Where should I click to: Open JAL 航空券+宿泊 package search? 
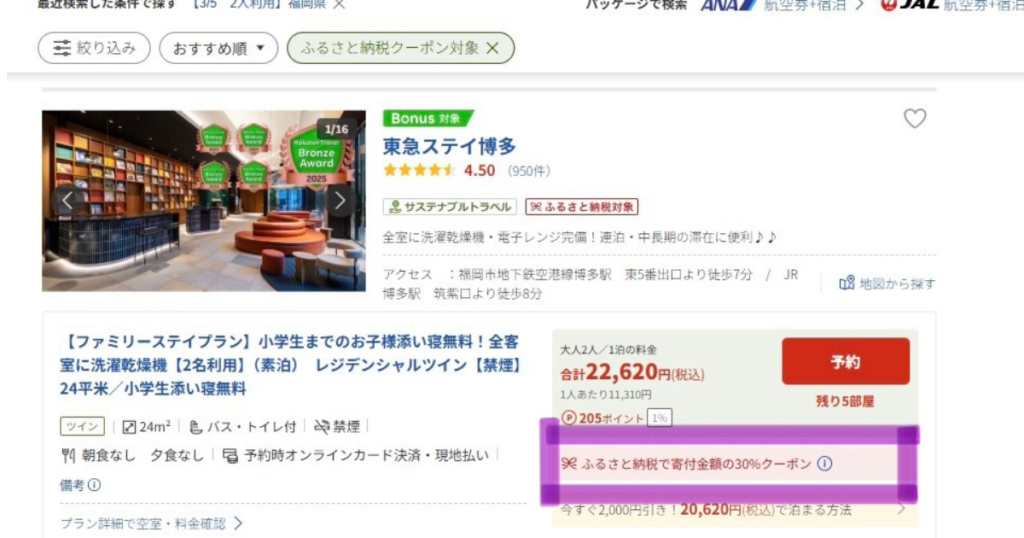(x=952, y=5)
